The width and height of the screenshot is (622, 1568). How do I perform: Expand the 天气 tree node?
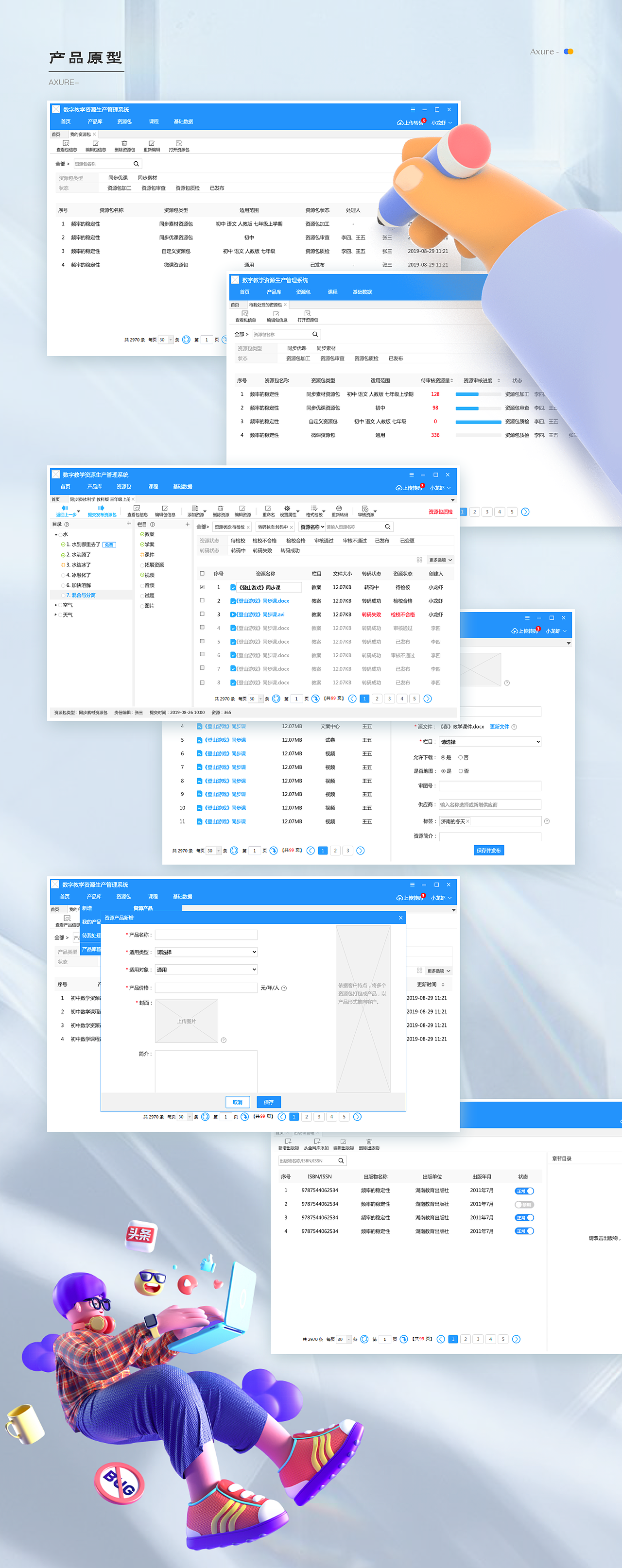pos(56,615)
